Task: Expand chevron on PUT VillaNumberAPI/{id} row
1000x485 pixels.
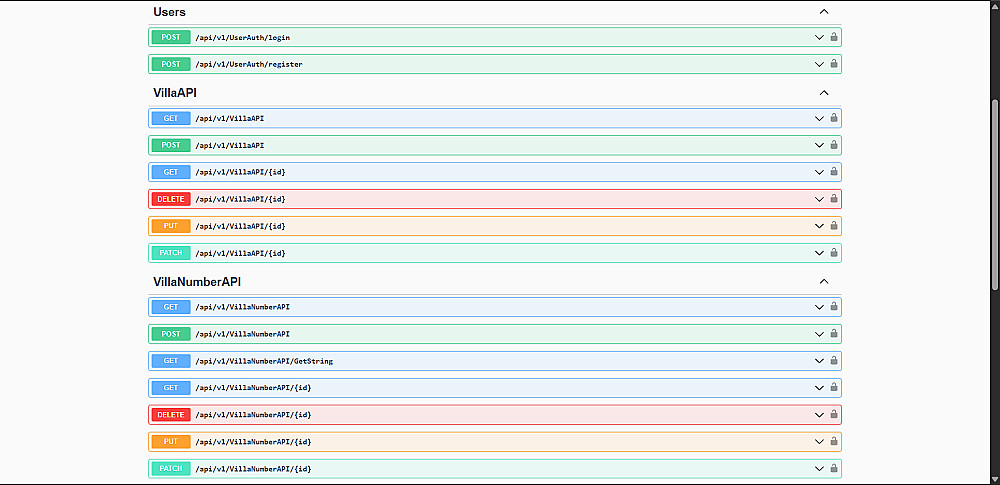Action: tap(820, 442)
